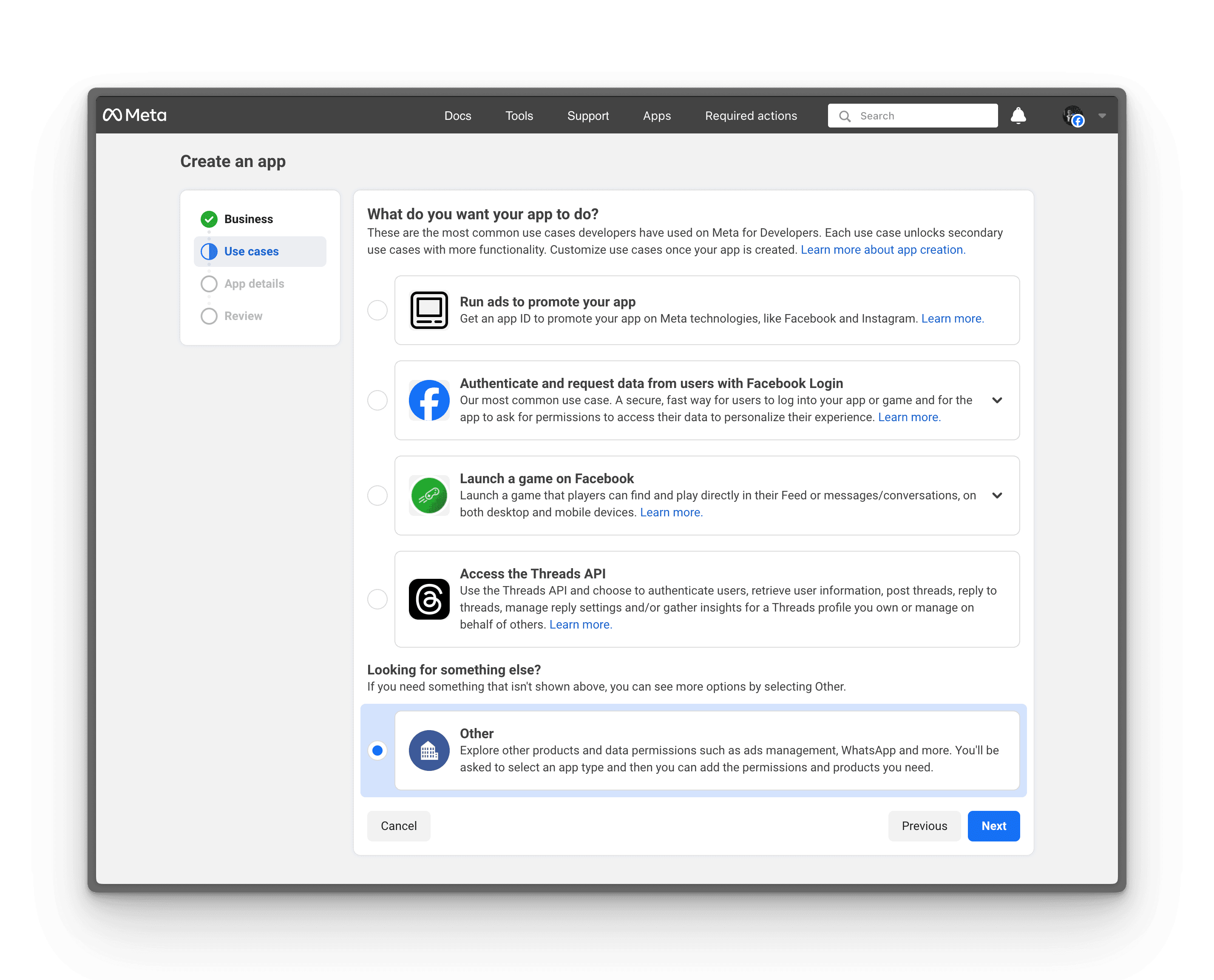Open the account dropdown arrow
1214x980 pixels.
1102,115
